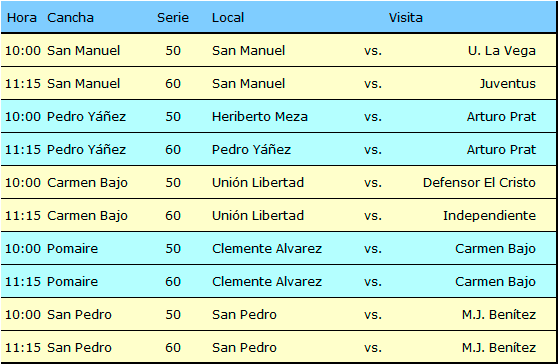Viewport: 558px width, 364px height.
Task: Select the U. La Vega visiting team
Action: click(502, 51)
